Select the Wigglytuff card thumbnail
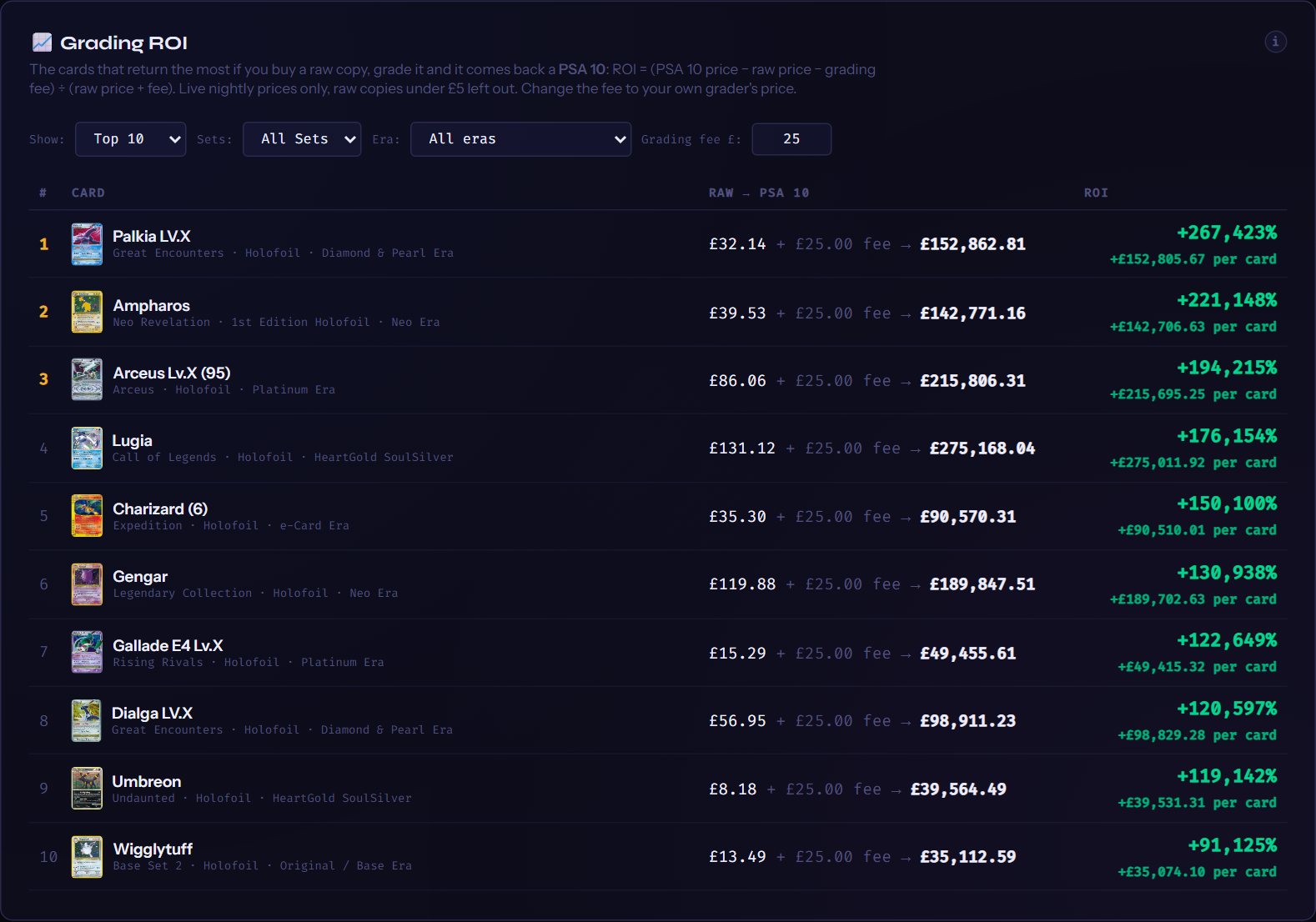Image resolution: width=1316 pixels, height=922 pixels. [x=87, y=856]
